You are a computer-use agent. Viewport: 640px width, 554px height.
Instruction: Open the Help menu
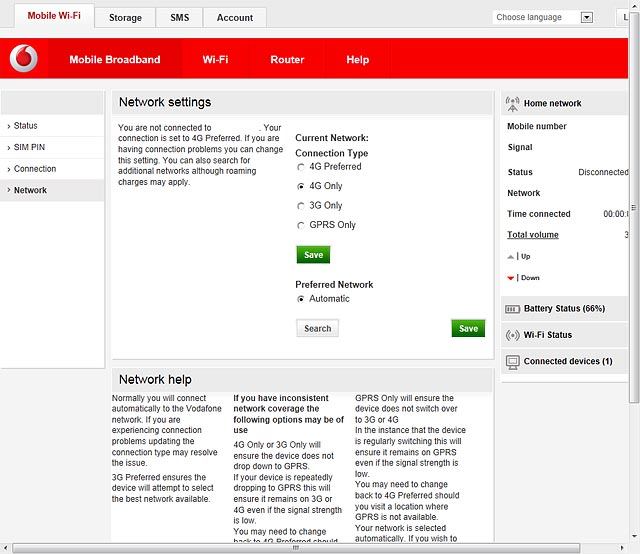(358, 60)
